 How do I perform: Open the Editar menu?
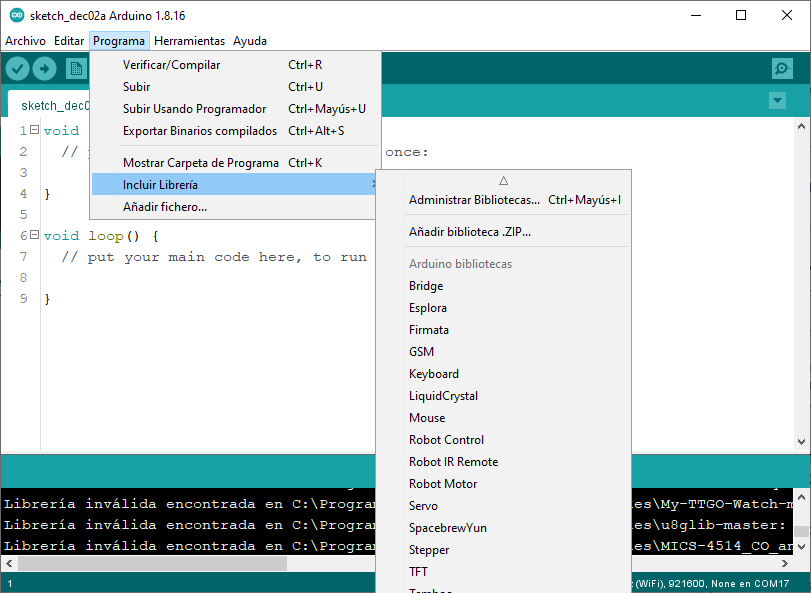[69, 41]
